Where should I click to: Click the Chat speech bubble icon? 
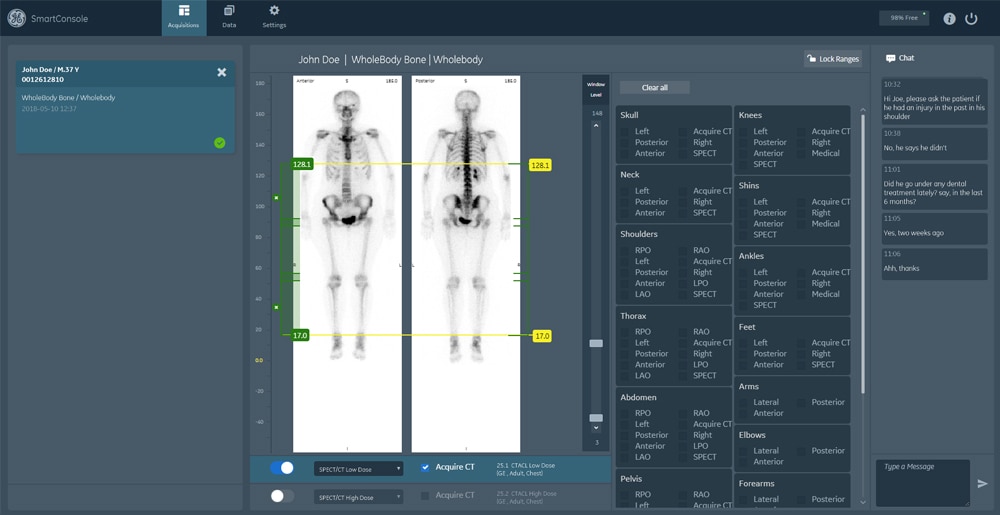coord(890,59)
